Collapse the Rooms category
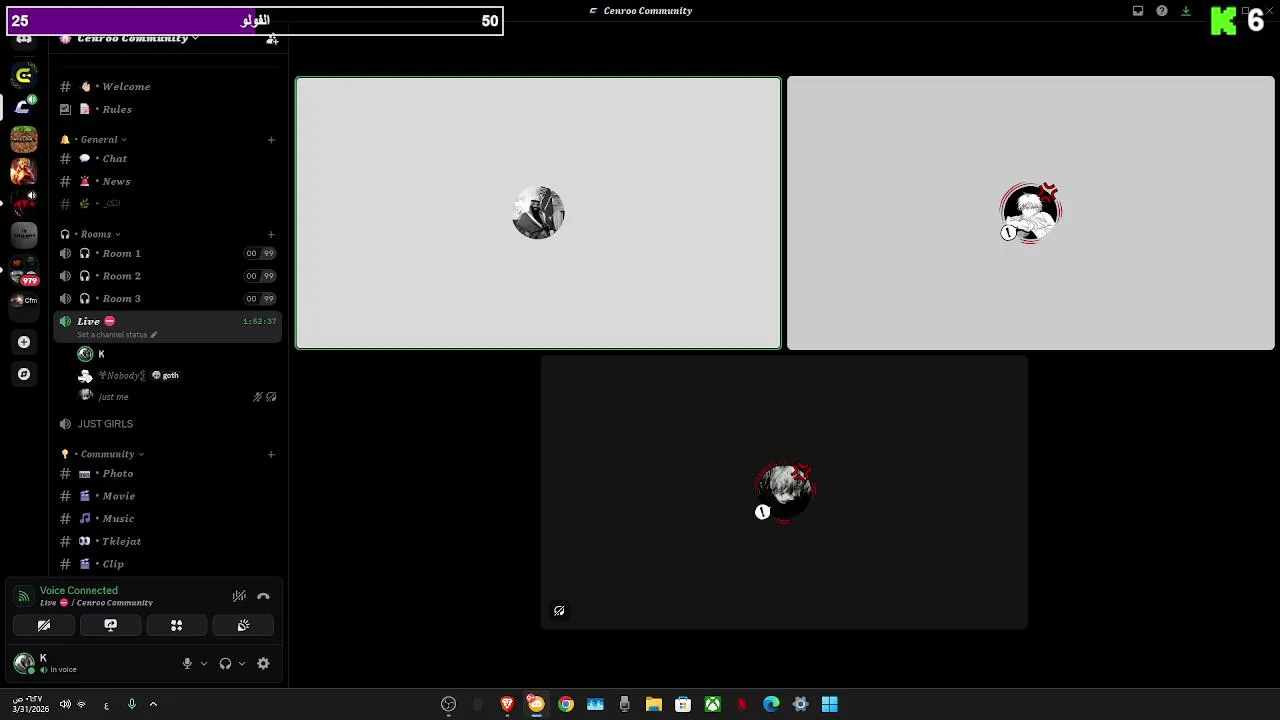The width and height of the screenshot is (1280, 720). 96,234
